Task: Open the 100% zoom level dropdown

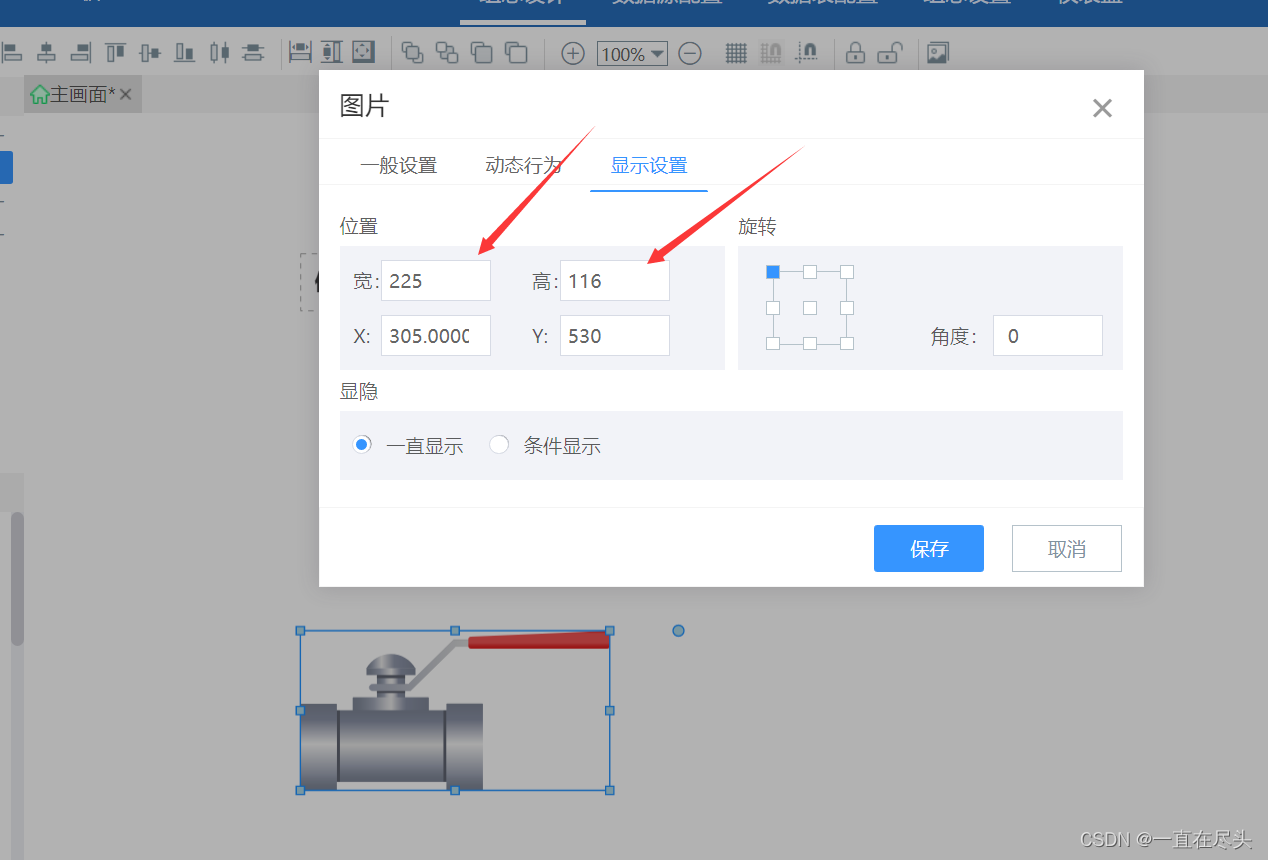Action: pyautogui.click(x=632, y=54)
